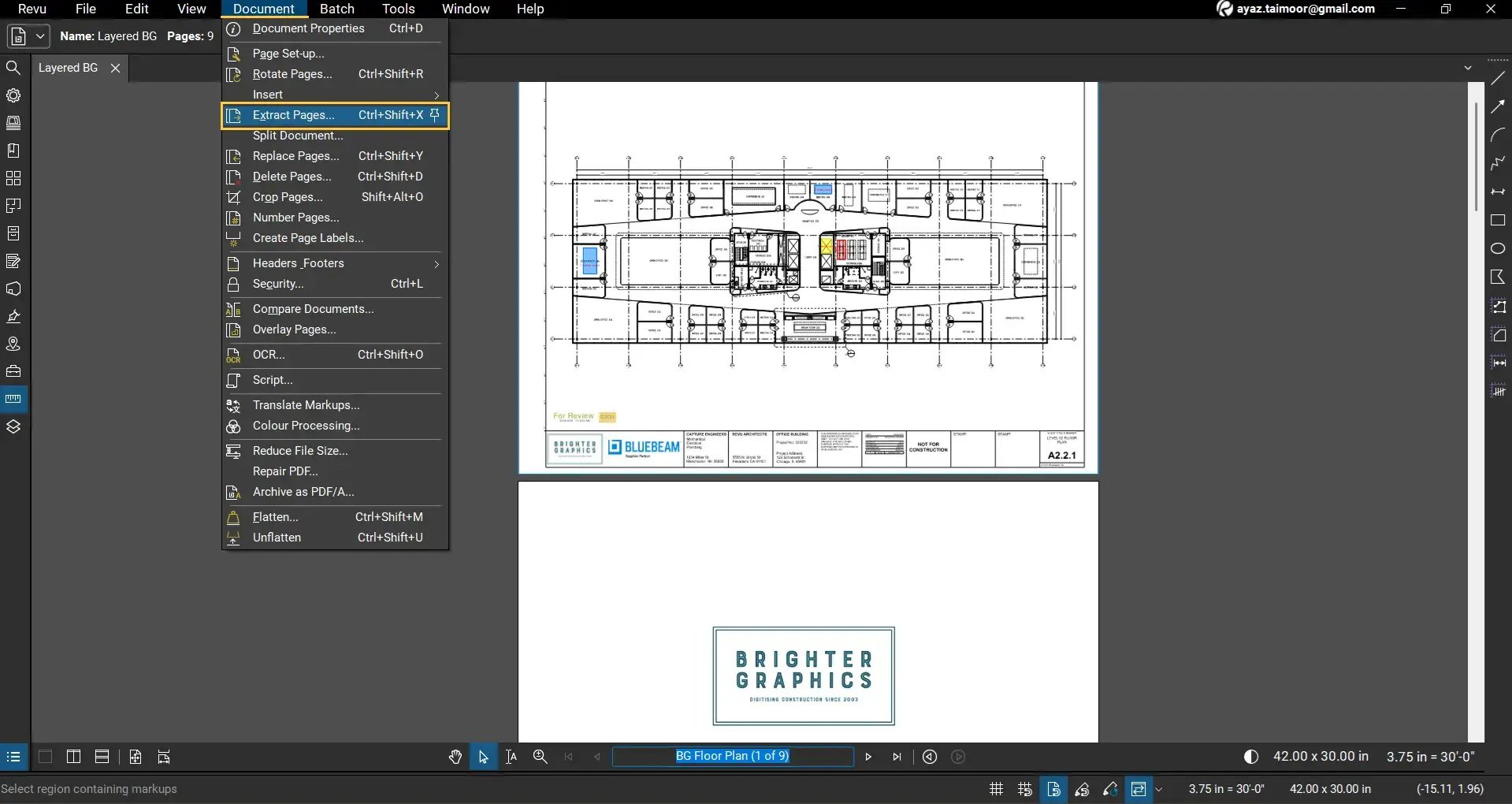Select the Polyline markup tool
Screen dimensions: 1512x804
point(1498,163)
